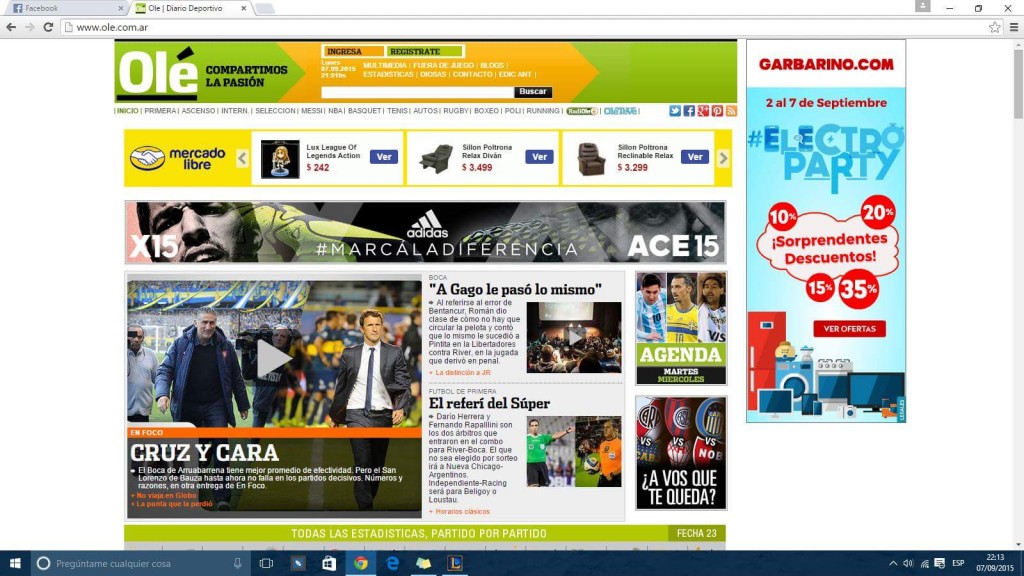Image resolution: width=1024 pixels, height=576 pixels.
Task: Close the Facebook browser tab
Action: (121, 8)
